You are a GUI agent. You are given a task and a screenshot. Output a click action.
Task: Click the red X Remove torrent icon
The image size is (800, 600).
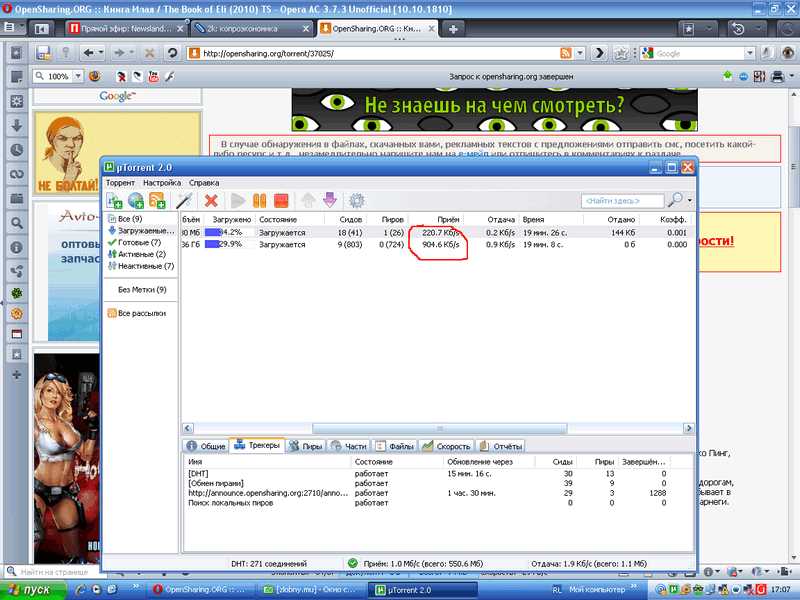tap(211, 201)
